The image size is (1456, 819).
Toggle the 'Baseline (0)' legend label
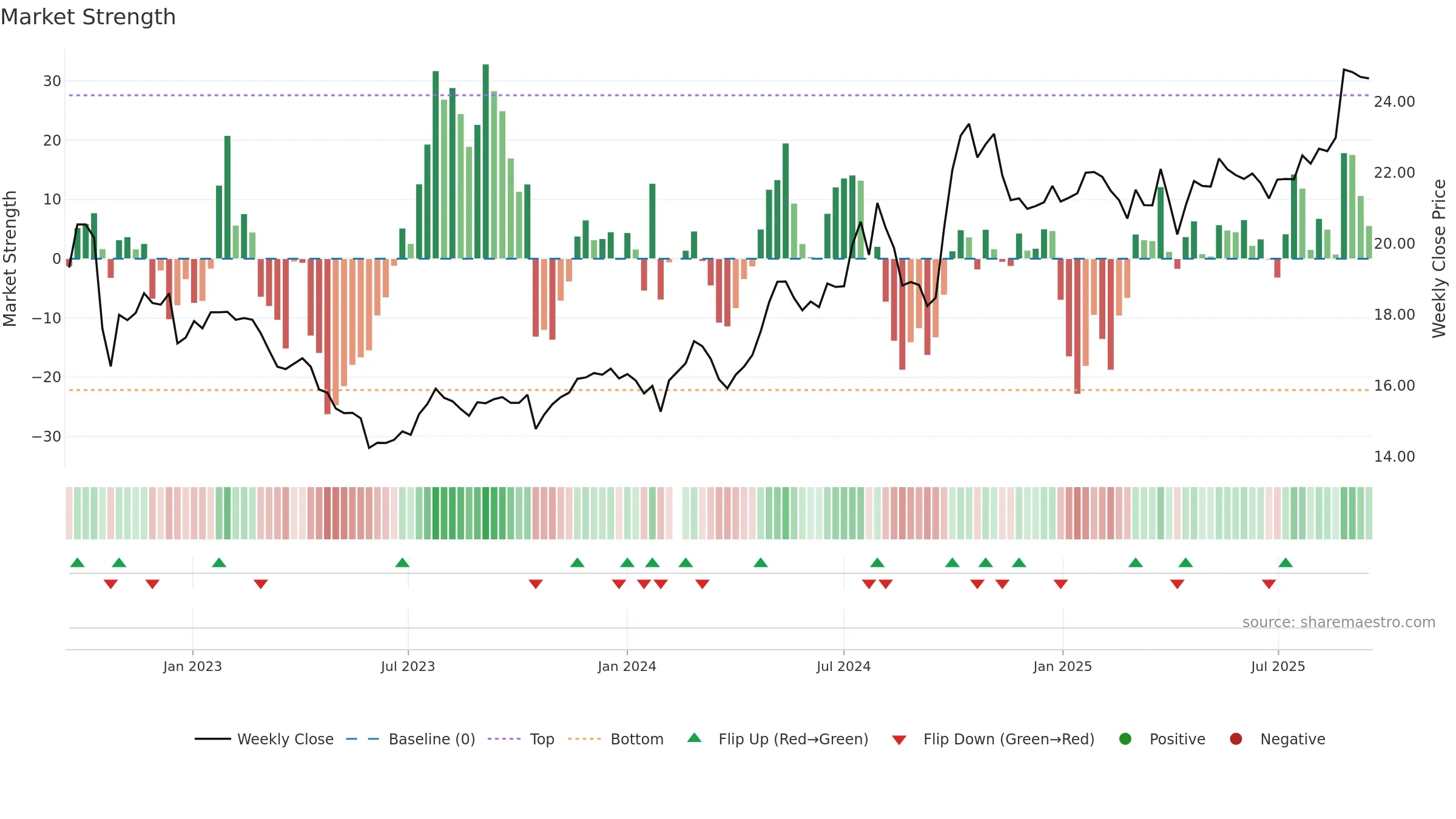pos(432,739)
